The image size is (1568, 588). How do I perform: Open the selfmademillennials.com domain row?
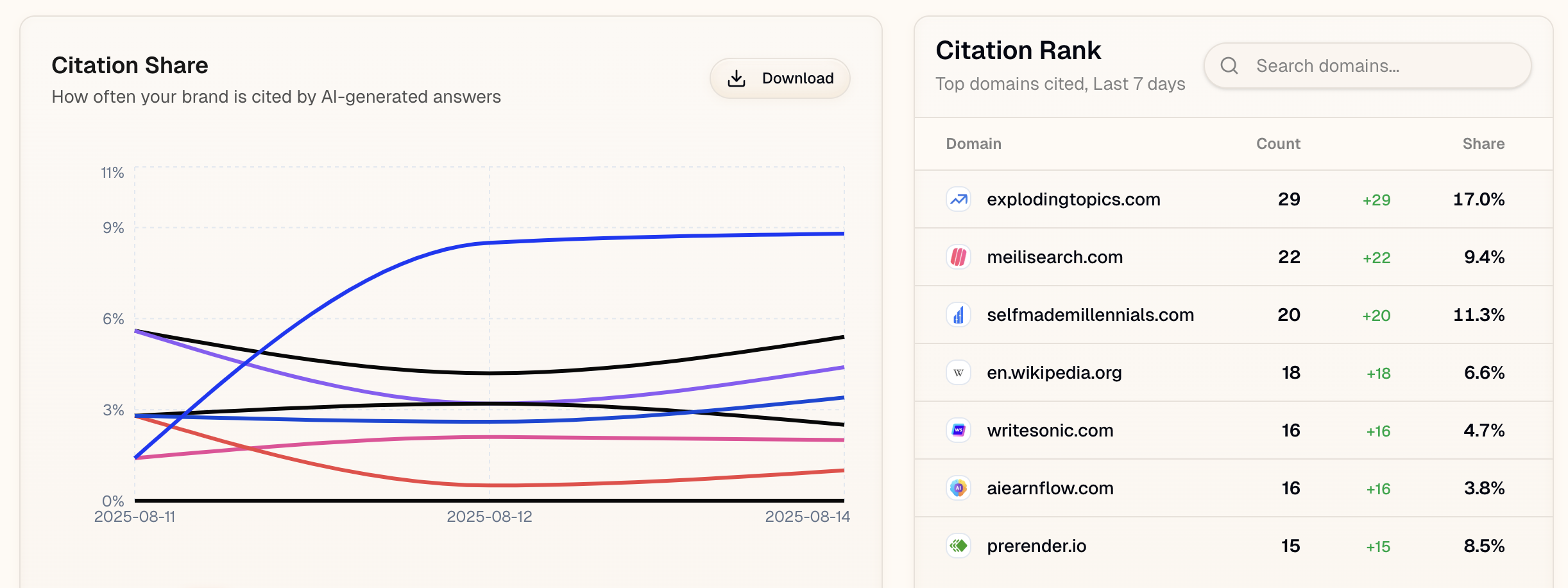point(1233,315)
